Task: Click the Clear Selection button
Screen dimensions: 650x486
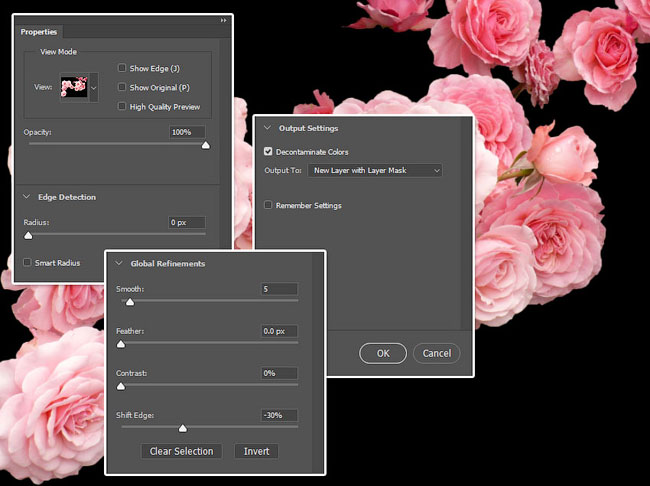Action: click(182, 451)
